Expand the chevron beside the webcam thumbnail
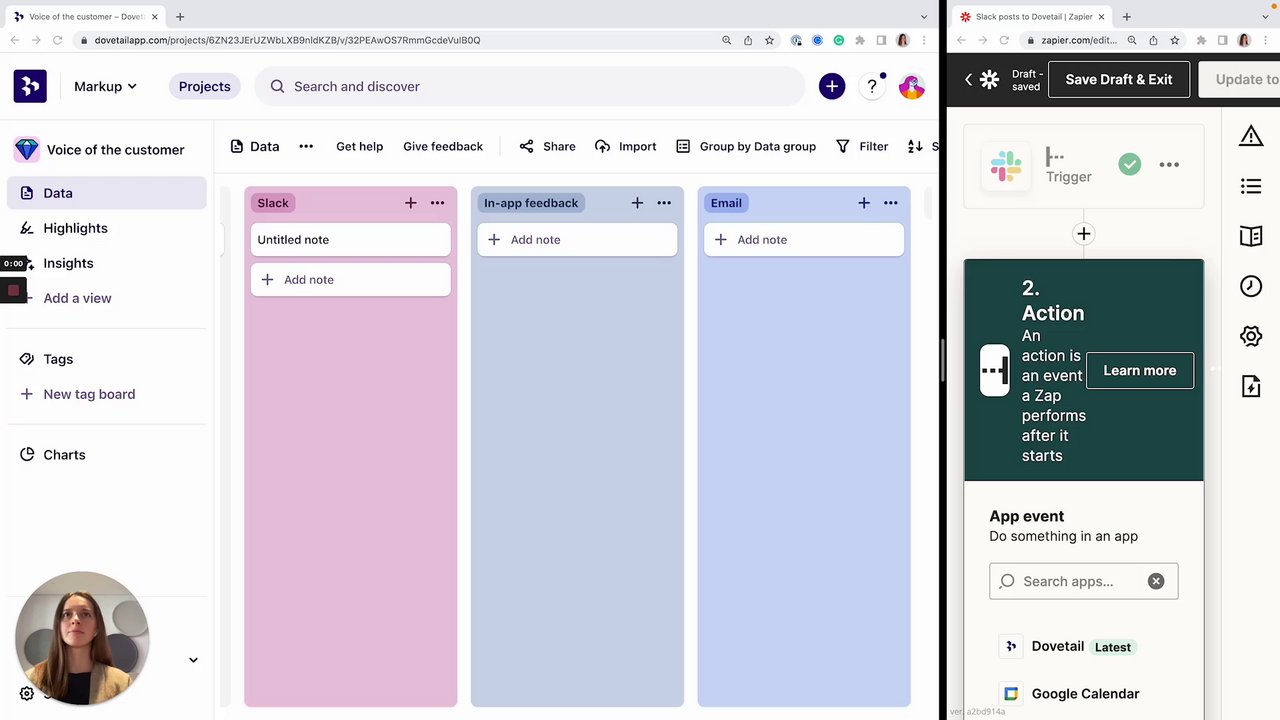The width and height of the screenshot is (1280, 720). pyautogui.click(x=193, y=660)
